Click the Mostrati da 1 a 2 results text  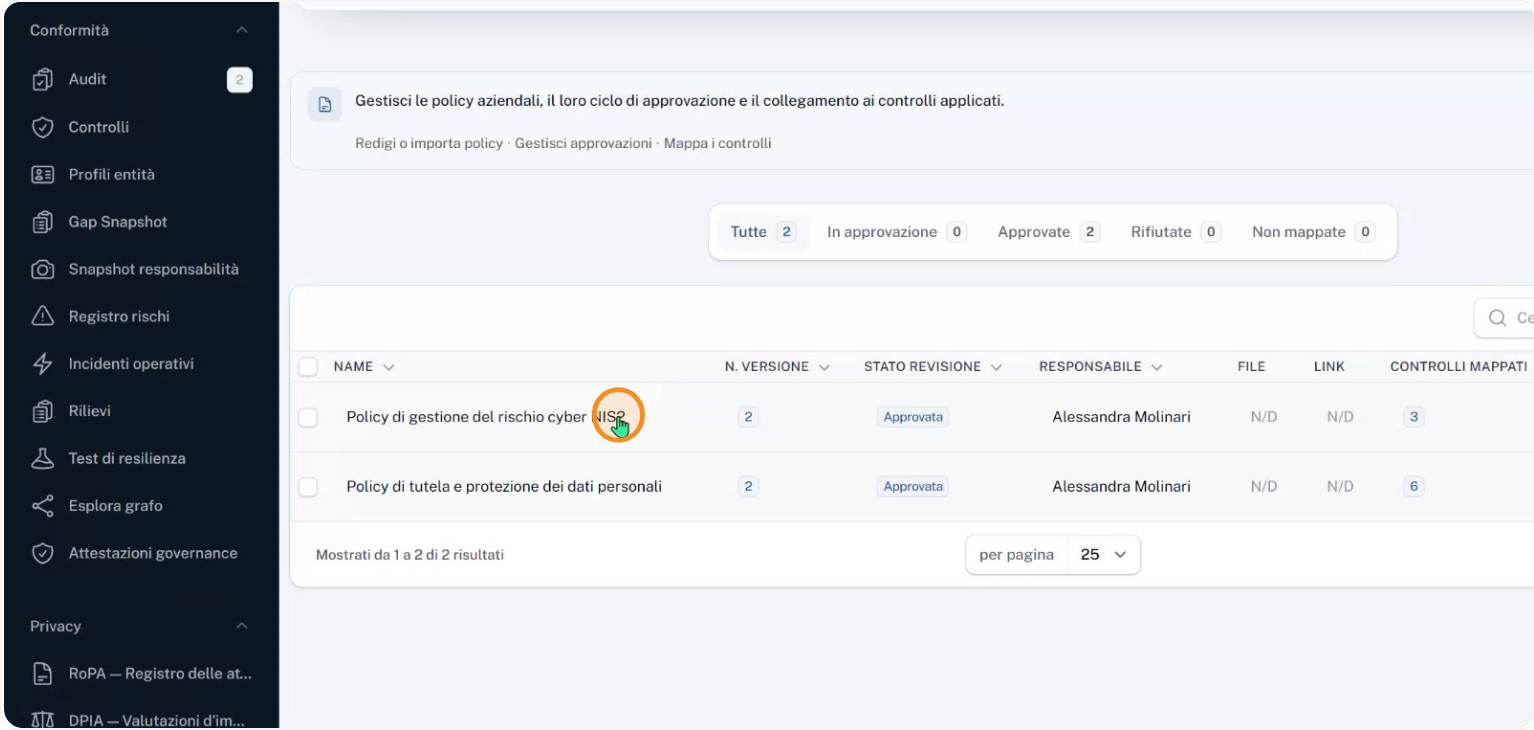coord(410,554)
